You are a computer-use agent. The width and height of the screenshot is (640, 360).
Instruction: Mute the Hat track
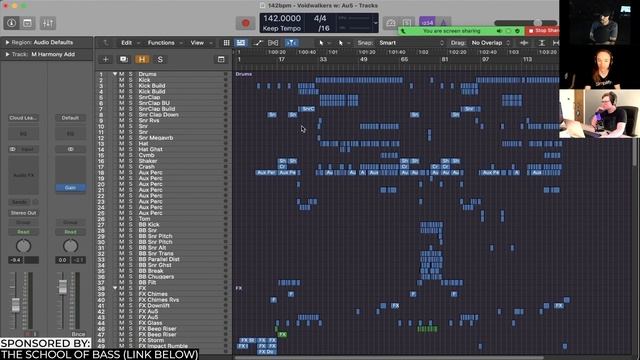[122, 144]
